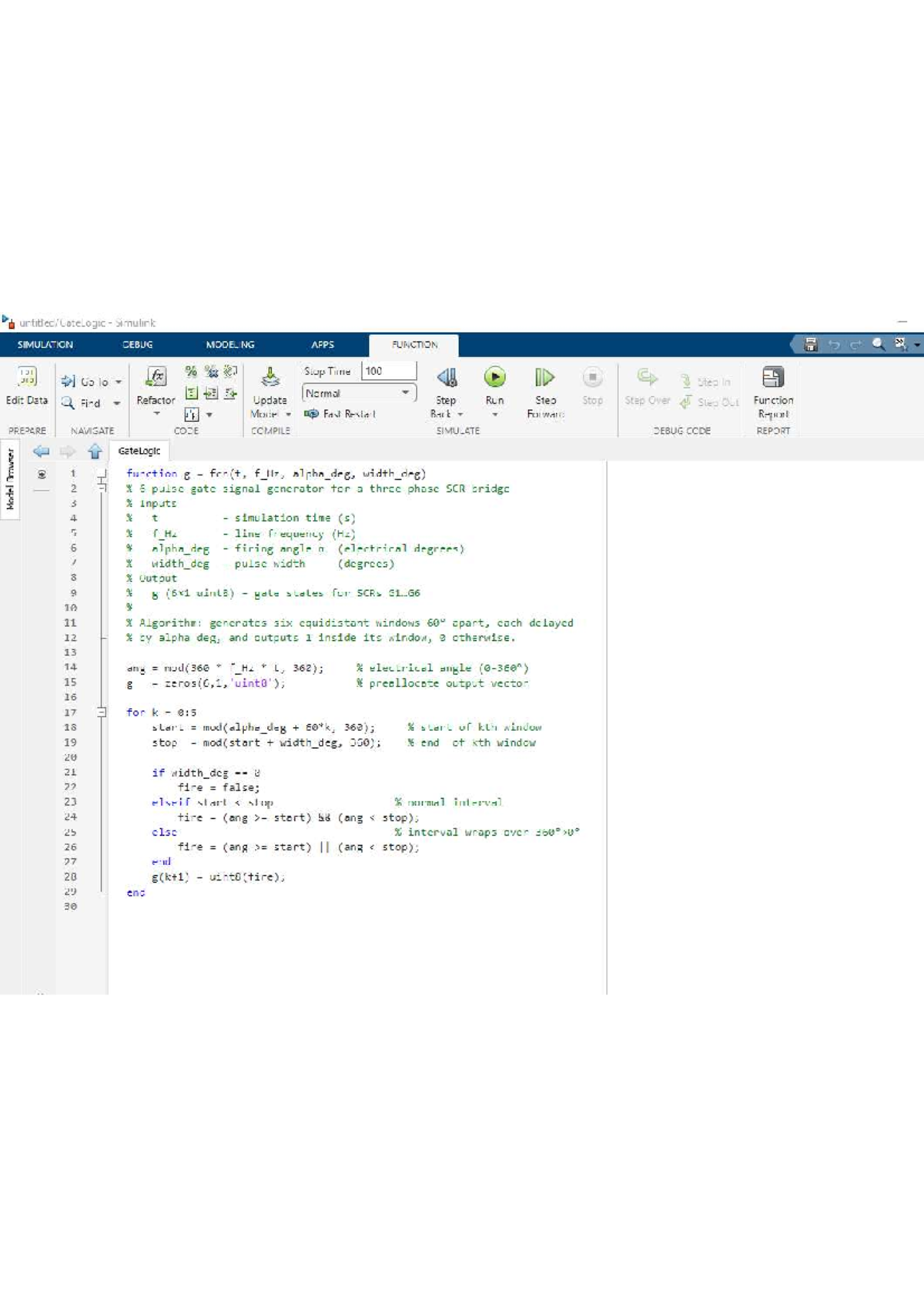Image resolution: width=924 pixels, height=1308 pixels.
Task: Switch to the DEBUG tab
Action: 138,344
